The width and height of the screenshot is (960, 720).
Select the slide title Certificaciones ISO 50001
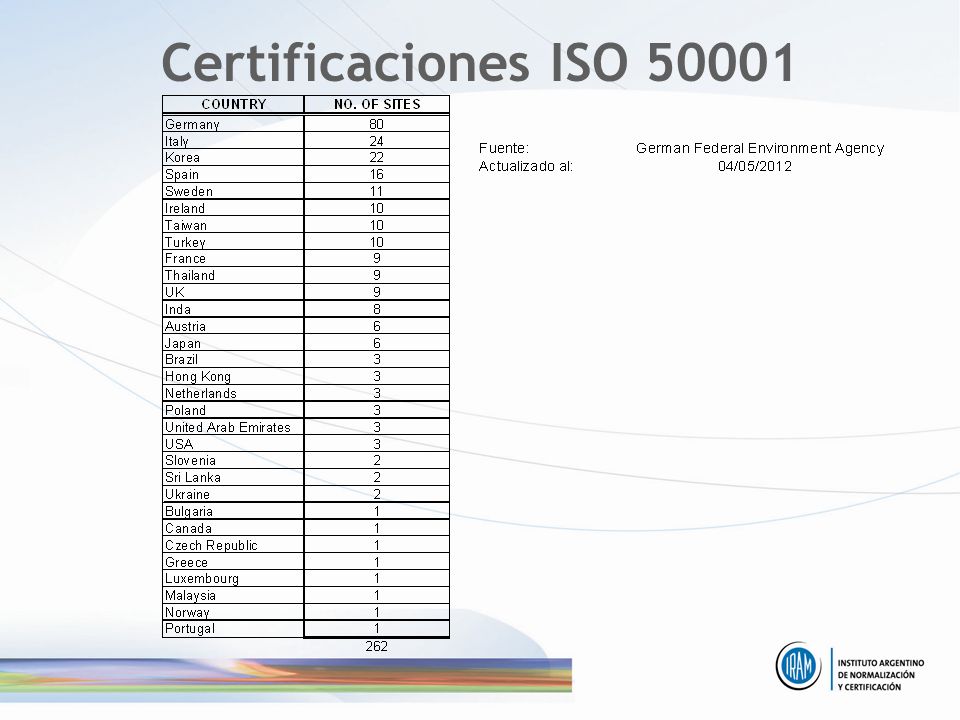tap(479, 62)
